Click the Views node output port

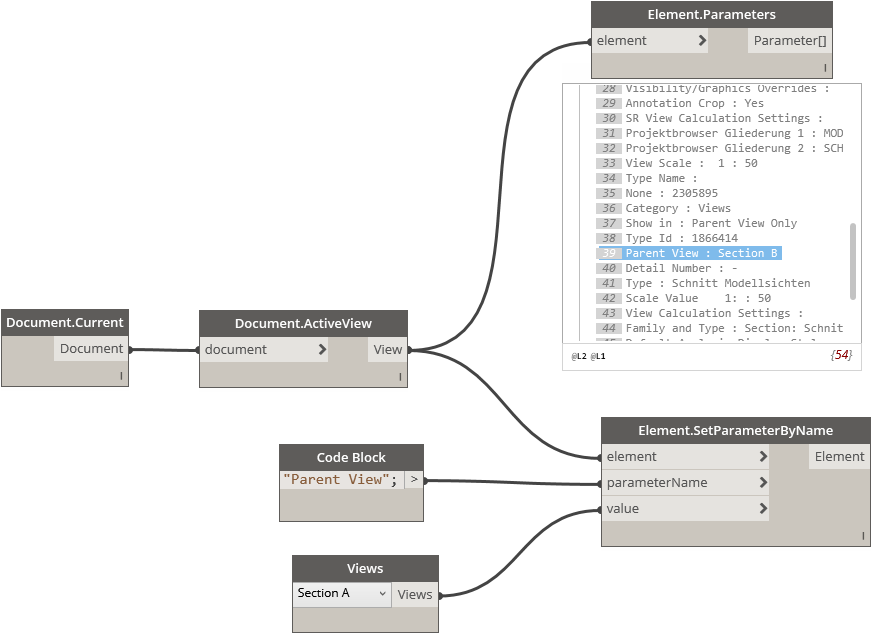pyautogui.click(x=414, y=594)
